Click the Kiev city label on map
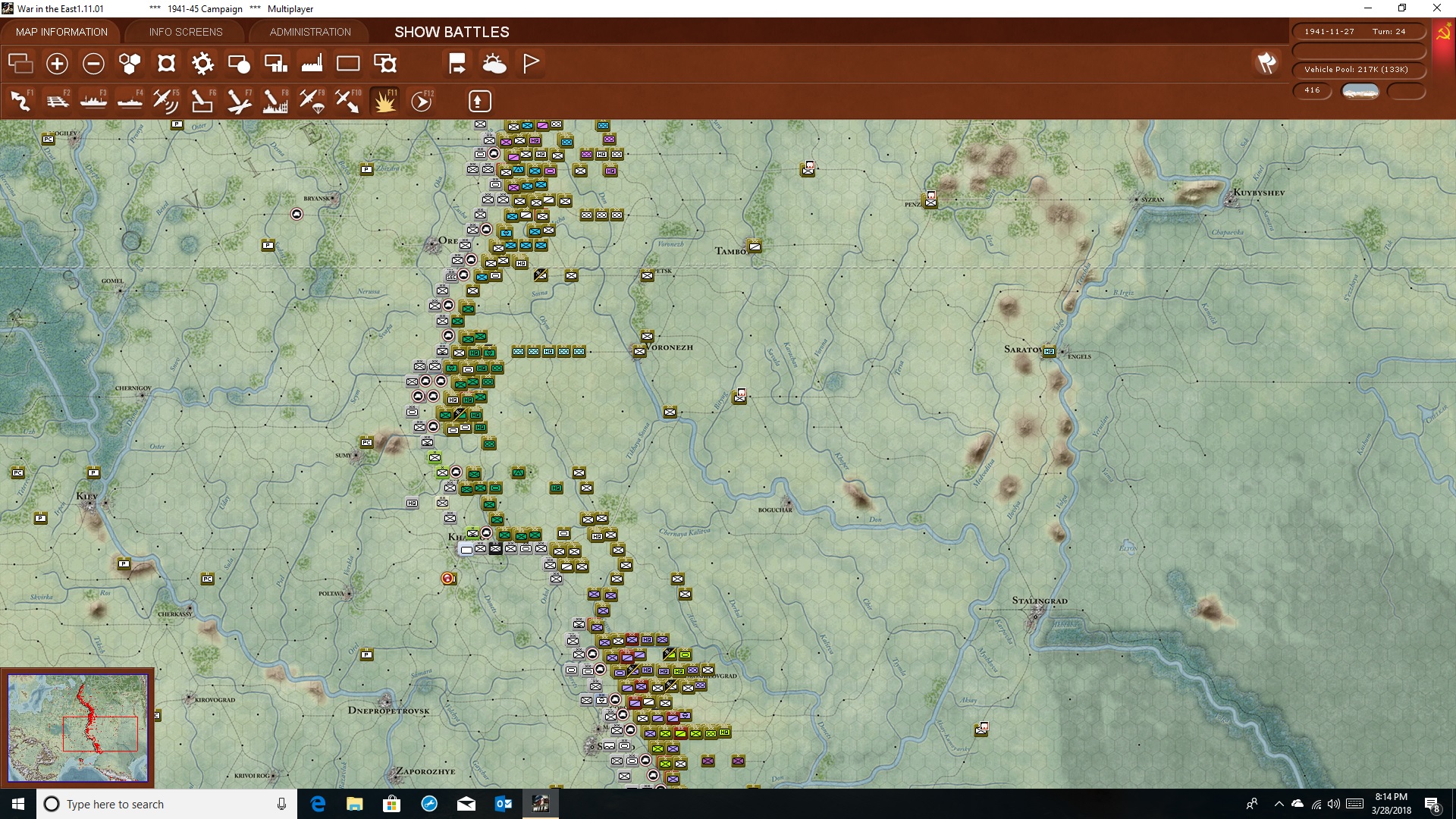Screen dimensions: 1456x819 click(86, 496)
